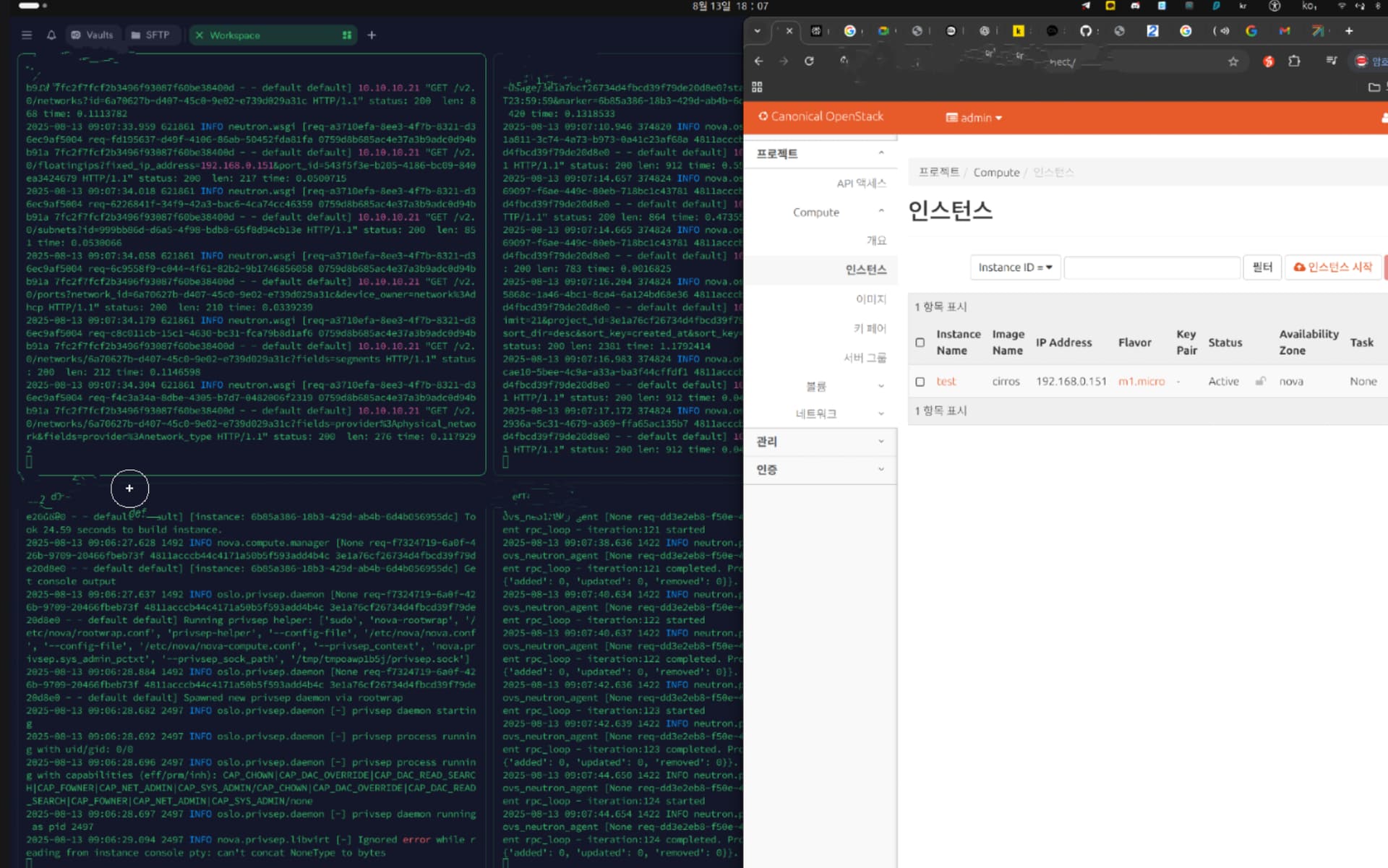The image size is (1388, 868).
Task: Expand the 네트워크 sidebar section
Action: click(817, 413)
